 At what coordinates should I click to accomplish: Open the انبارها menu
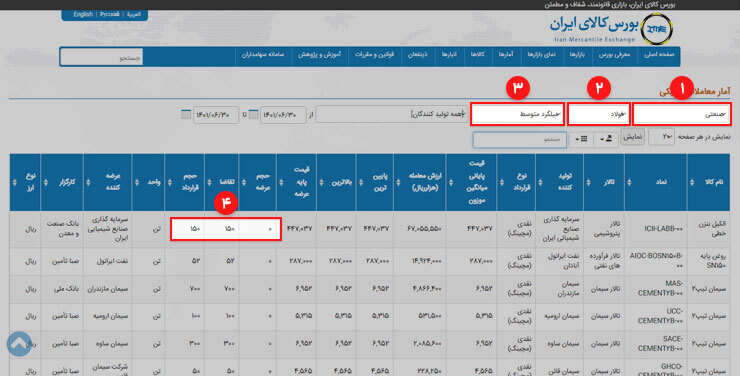[449, 55]
